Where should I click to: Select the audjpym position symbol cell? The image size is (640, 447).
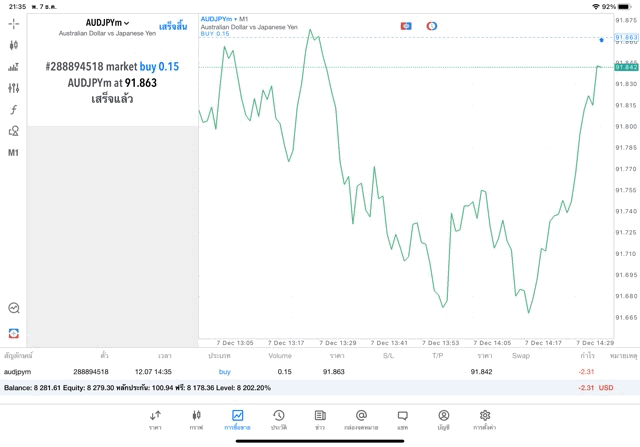pyautogui.click(x=18, y=371)
